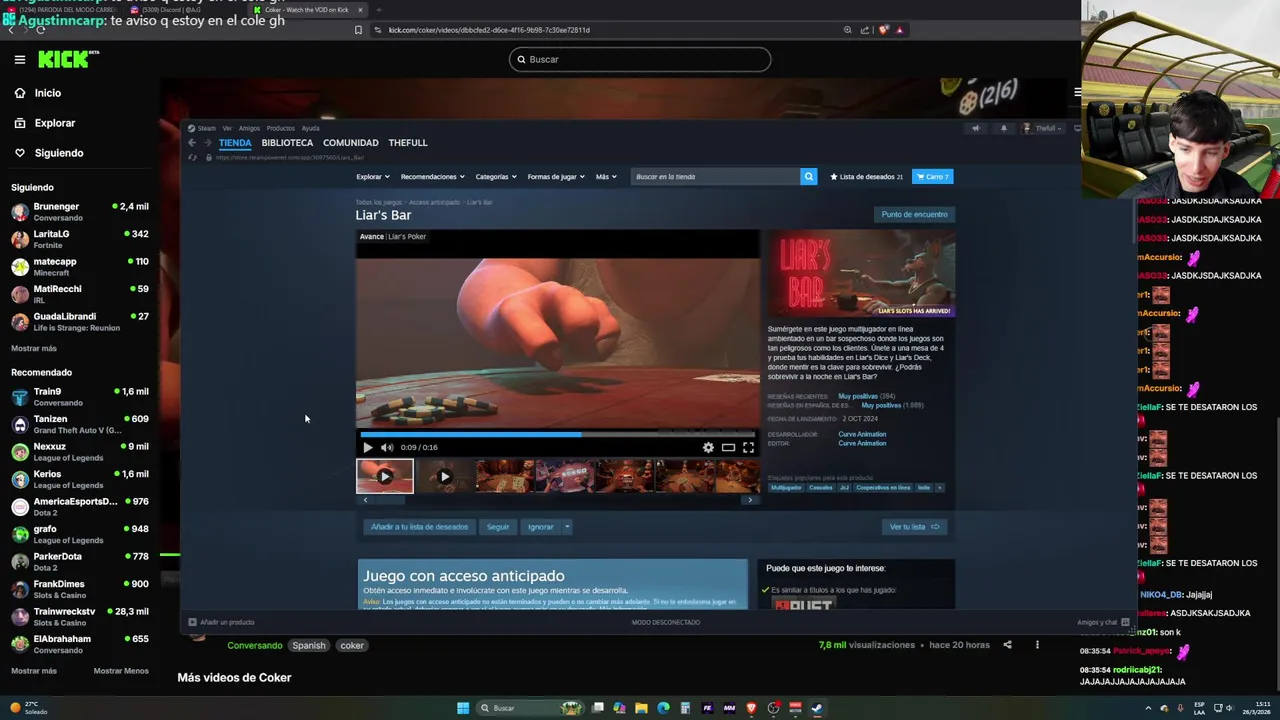The height and width of the screenshot is (720, 1280).
Task: Open Curve Animation developer link
Action: click(862, 434)
